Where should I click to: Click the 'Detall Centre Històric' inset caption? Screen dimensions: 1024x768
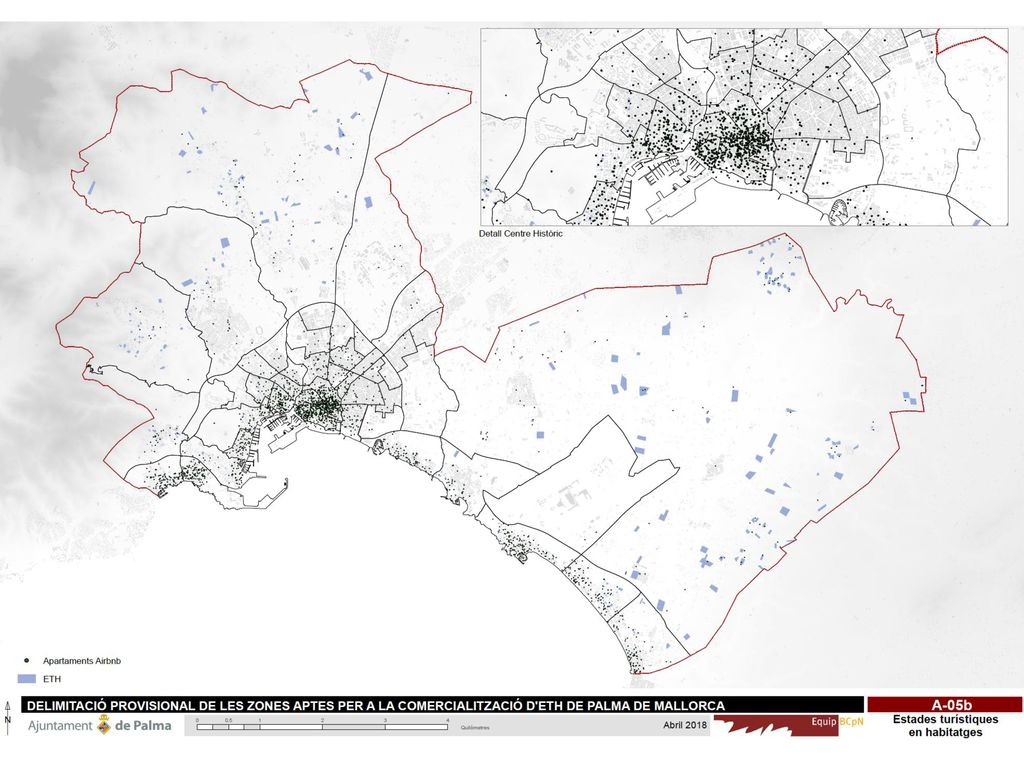(x=520, y=233)
